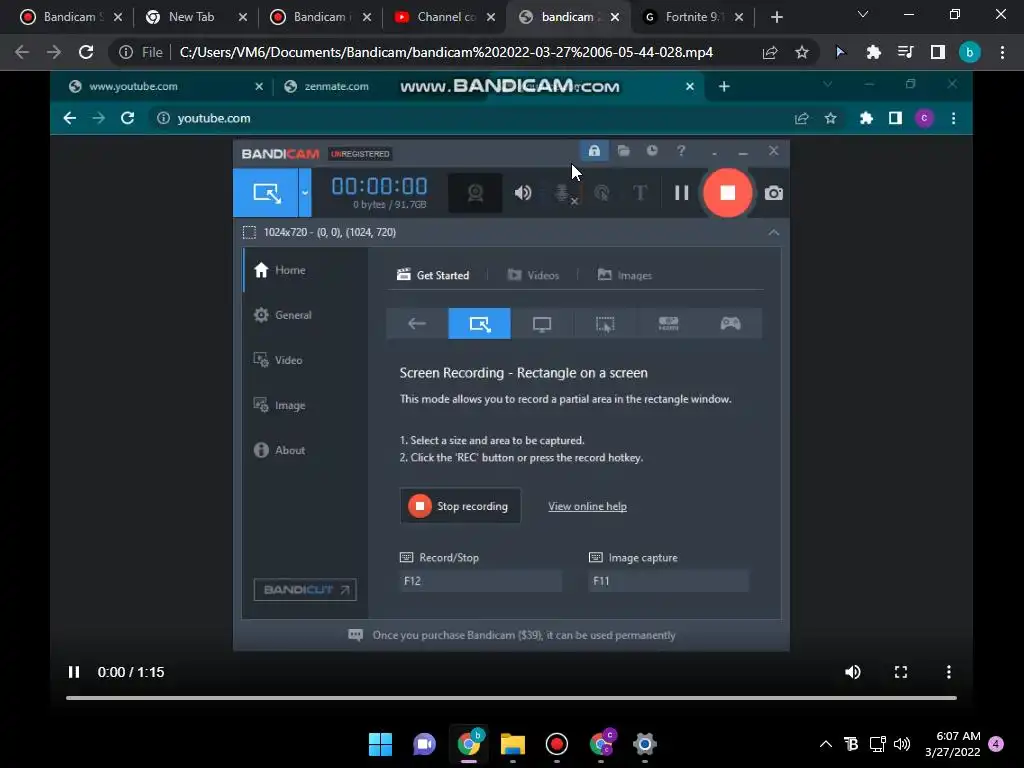Open the Chrome three-dot menu
The width and height of the screenshot is (1024, 768).
pyautogui.click(x=1002, y=52)
